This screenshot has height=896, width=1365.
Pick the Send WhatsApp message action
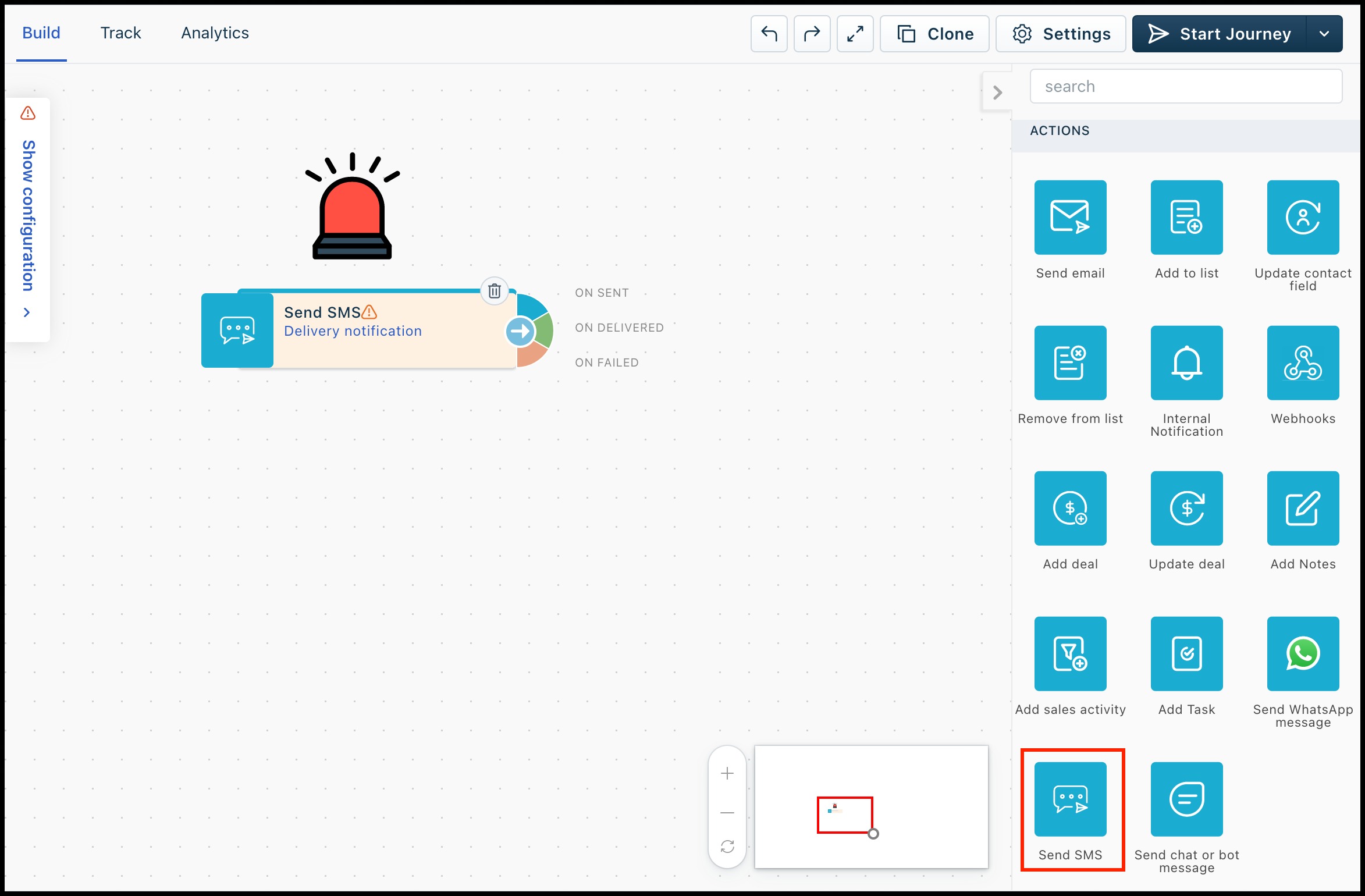click(x=1303, y=654)
